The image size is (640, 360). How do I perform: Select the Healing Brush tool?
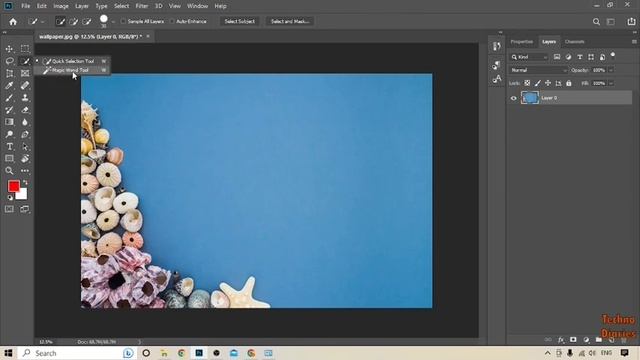[x=25, y=86]
